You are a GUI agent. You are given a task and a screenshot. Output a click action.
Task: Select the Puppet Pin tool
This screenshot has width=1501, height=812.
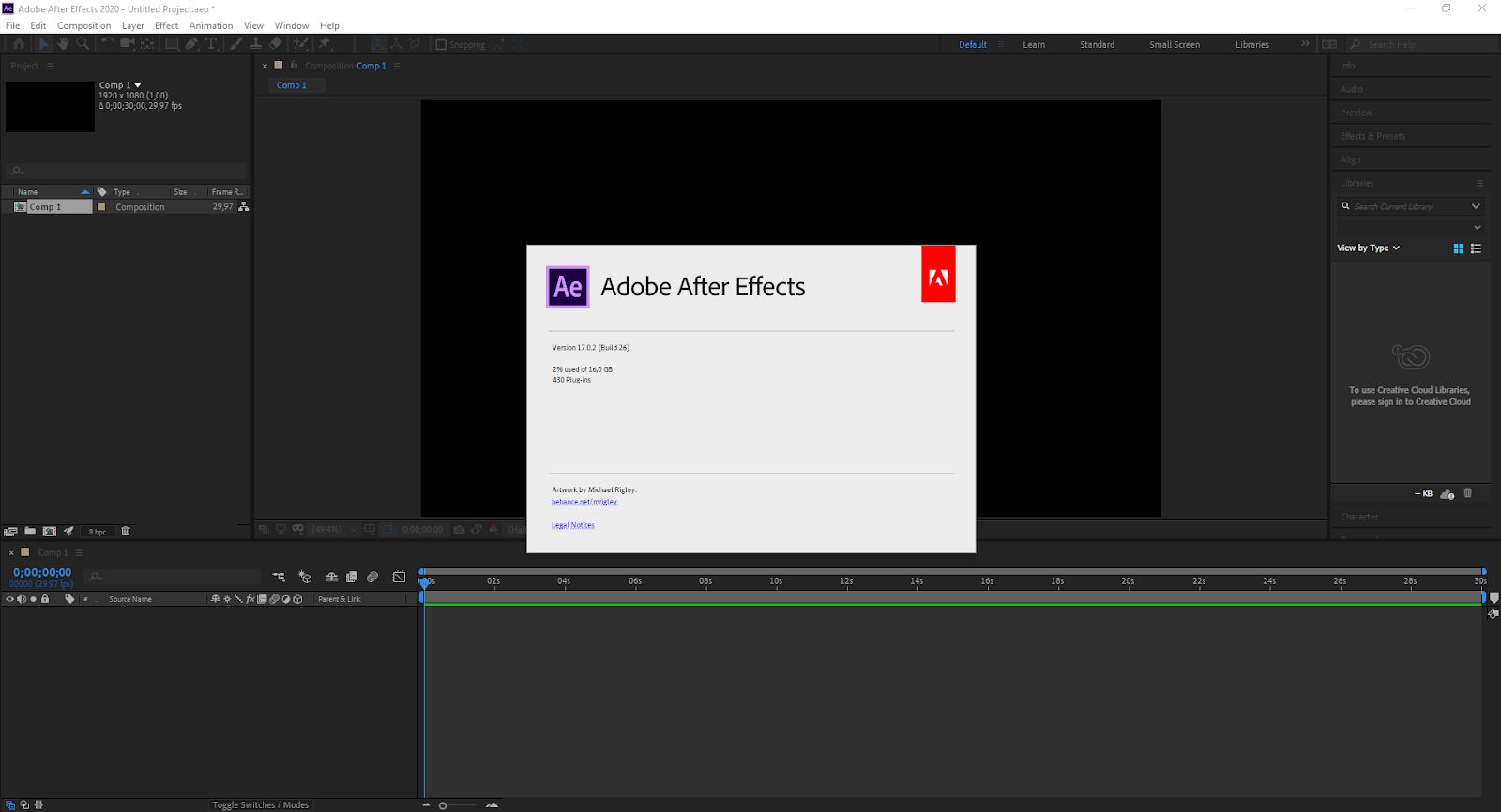(325, 43)
